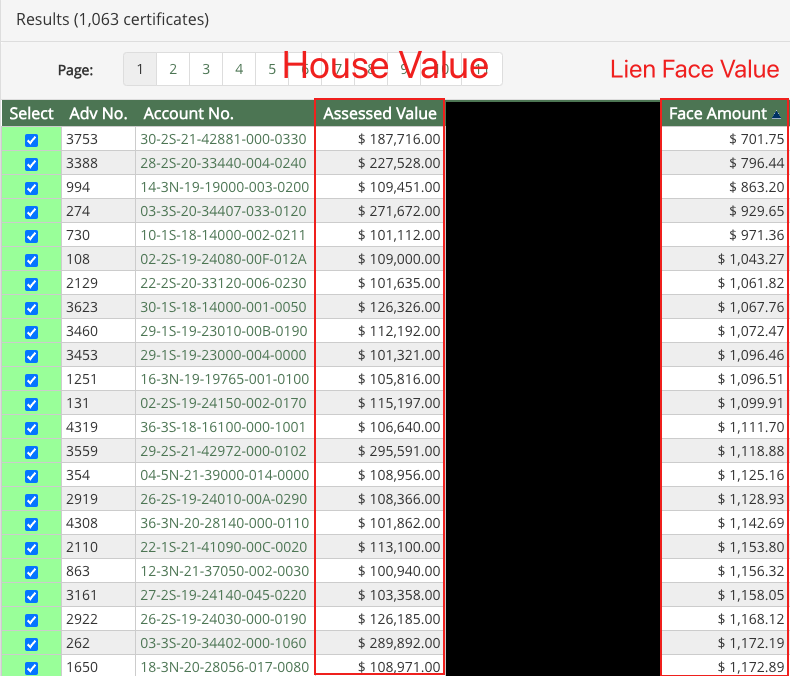Open account 29-1S-19-23000-004-0000
Image resolution: width=790 pixels, height=676 pixels.
pos(223,355)
